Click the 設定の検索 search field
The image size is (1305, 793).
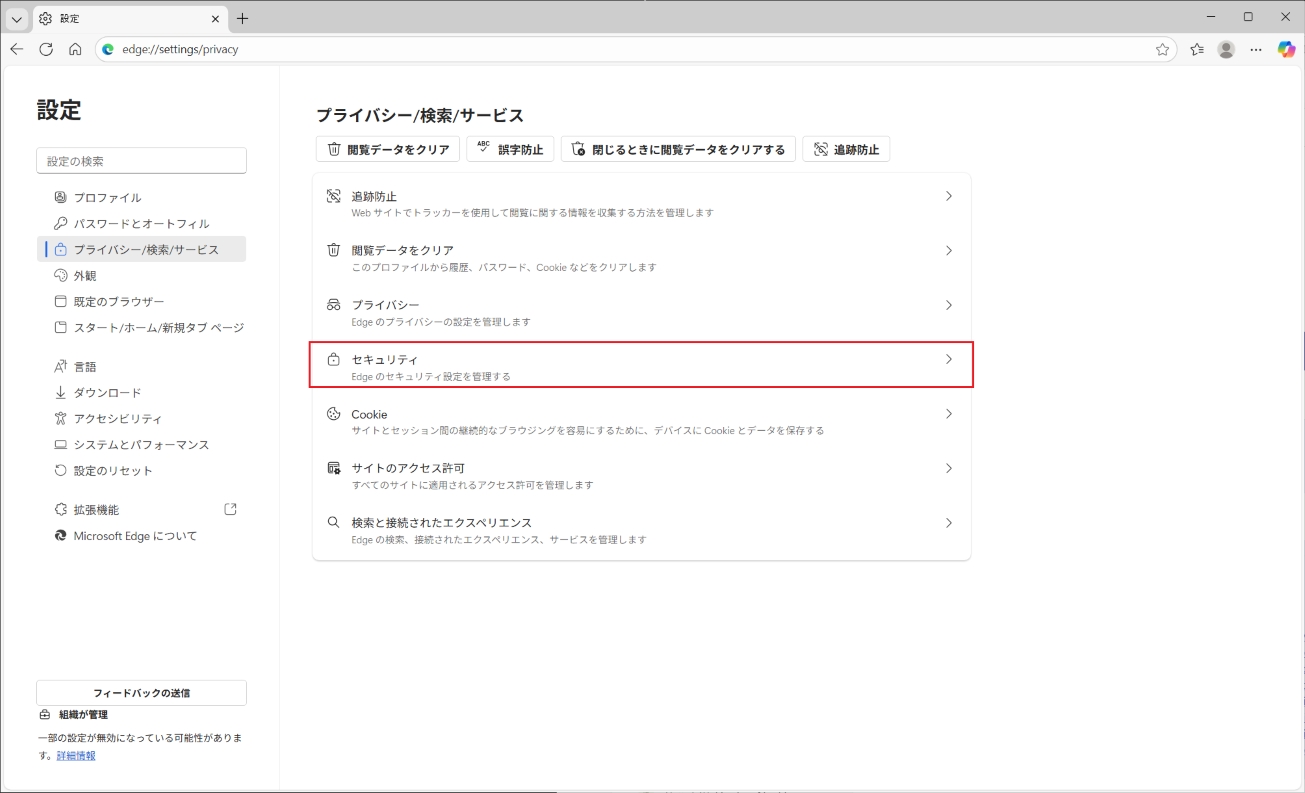tap(141, 161)
